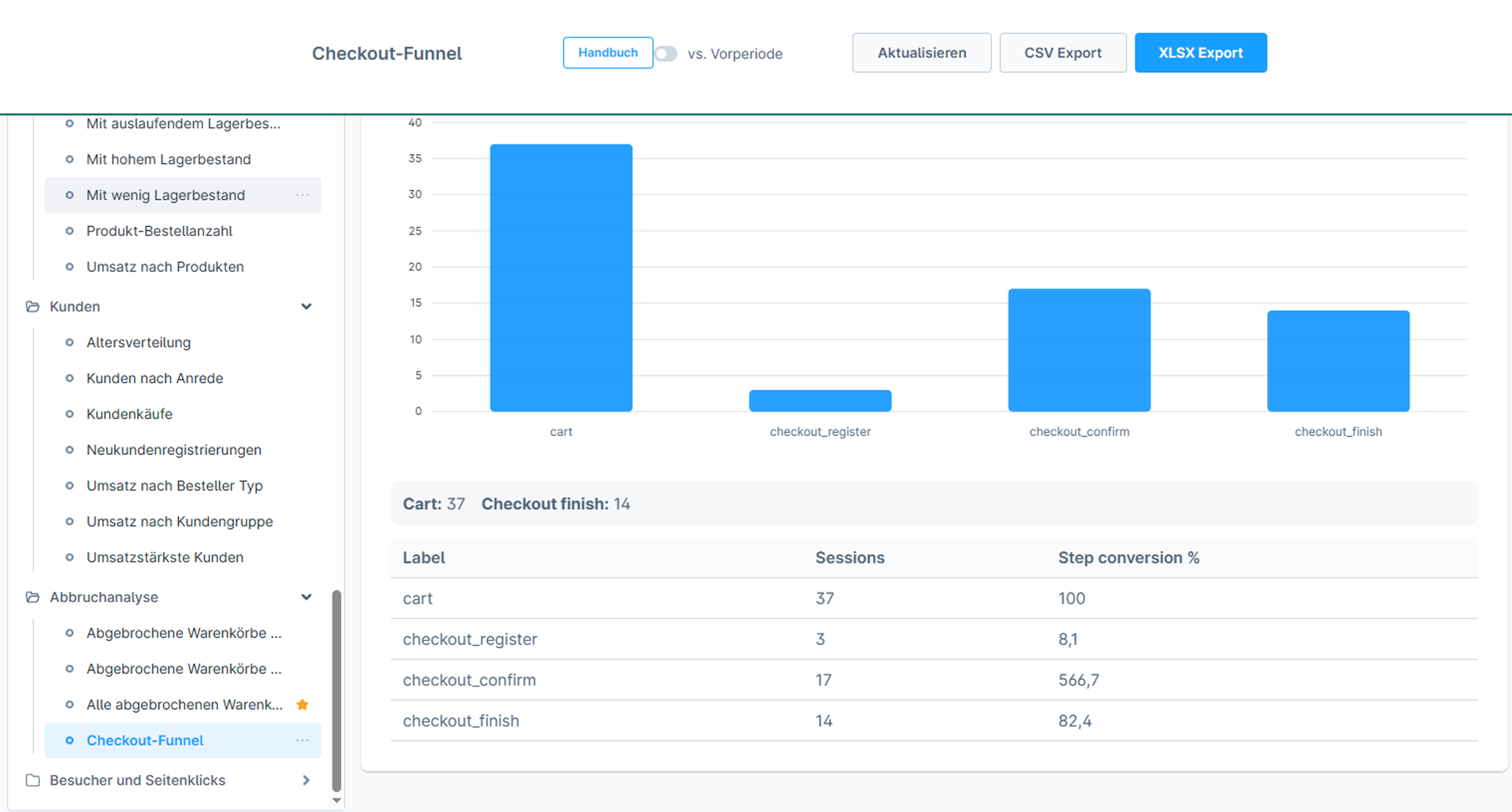Open Umsatz nach Kundengruppe report
This screenshot has width=1512, height=812.
180,522
